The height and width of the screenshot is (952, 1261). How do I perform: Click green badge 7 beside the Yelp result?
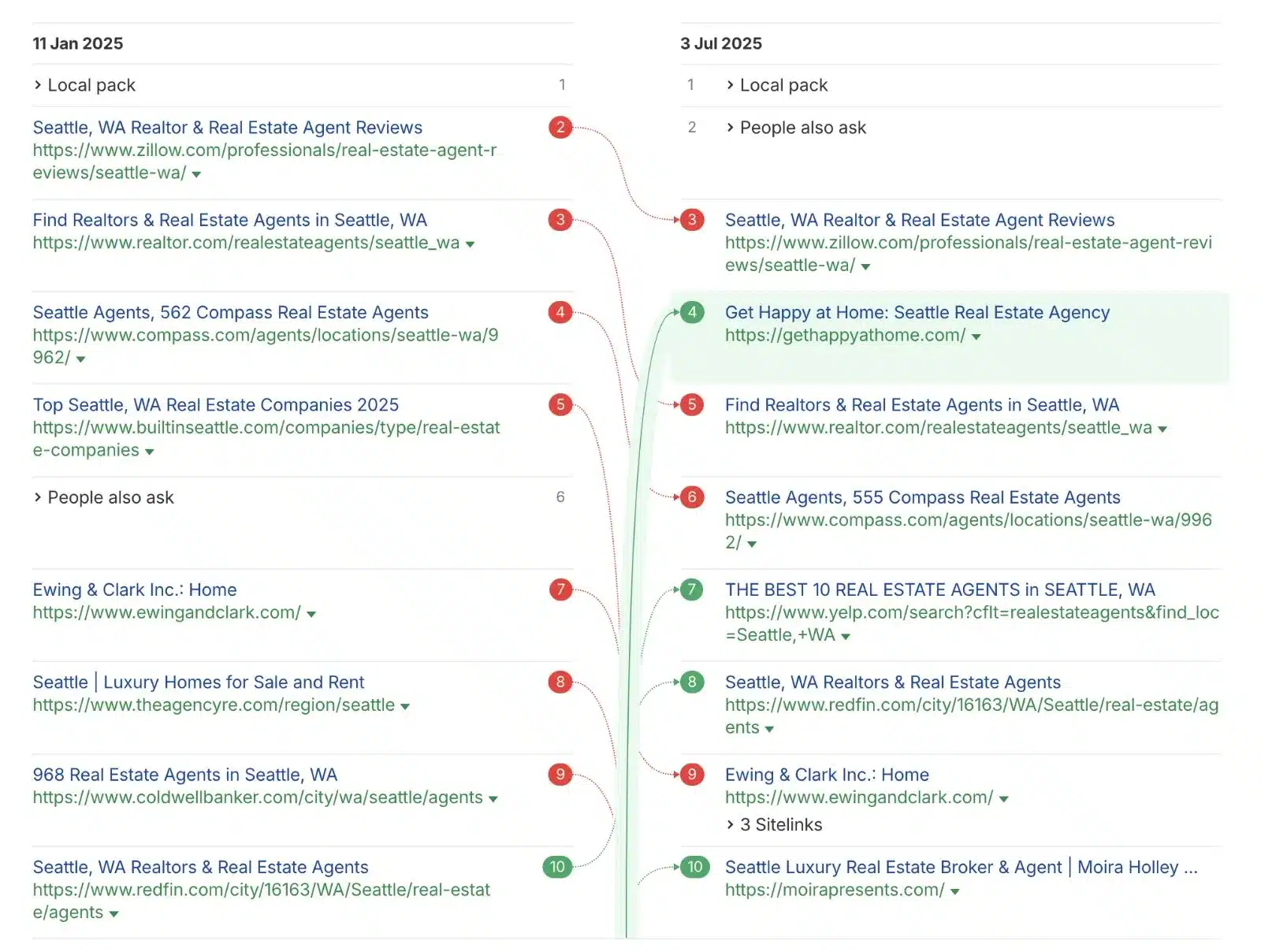click(x=691, y=589)
